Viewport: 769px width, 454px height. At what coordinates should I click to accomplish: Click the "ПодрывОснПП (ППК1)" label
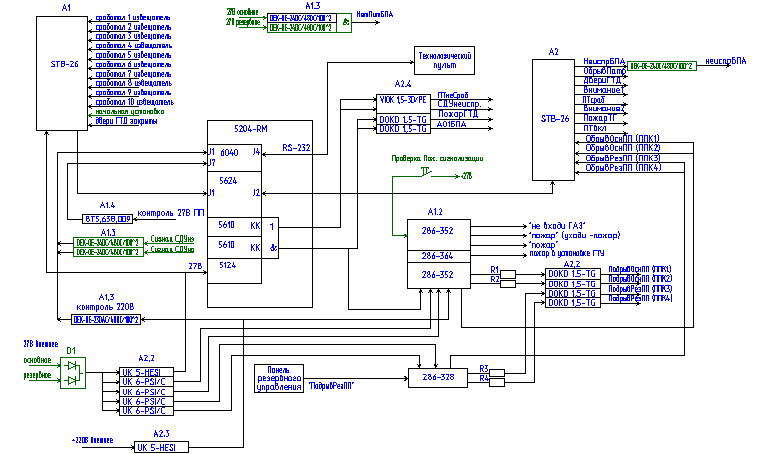[640, 269]
